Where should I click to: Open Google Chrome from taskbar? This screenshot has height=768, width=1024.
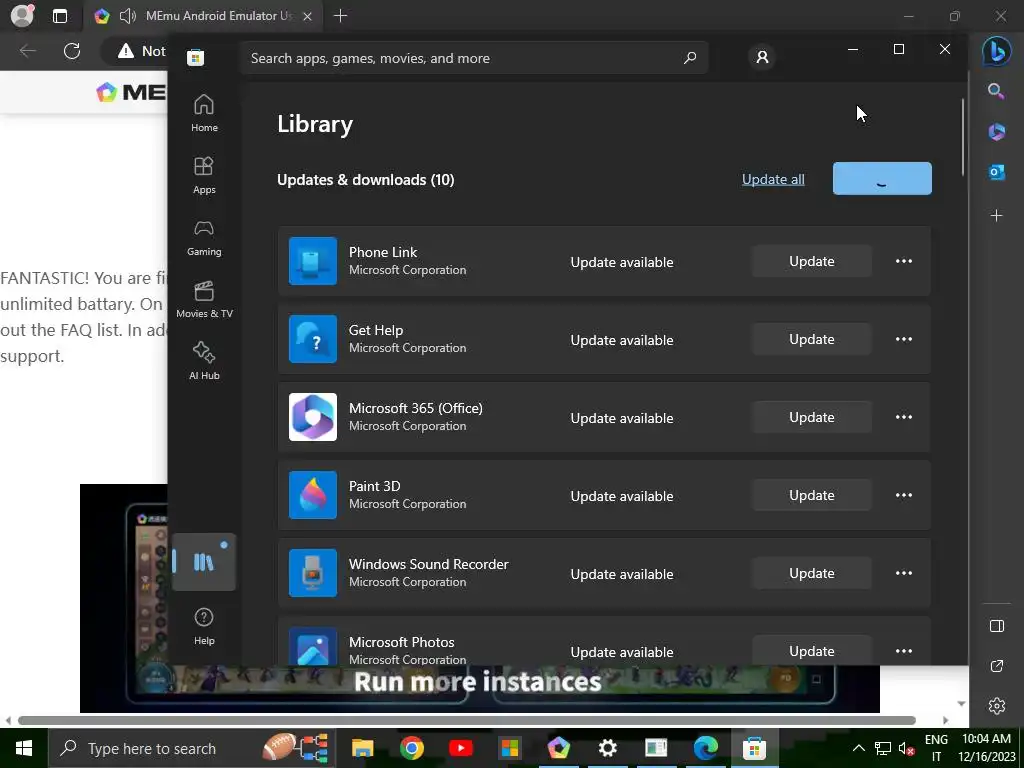pos(411,748)
